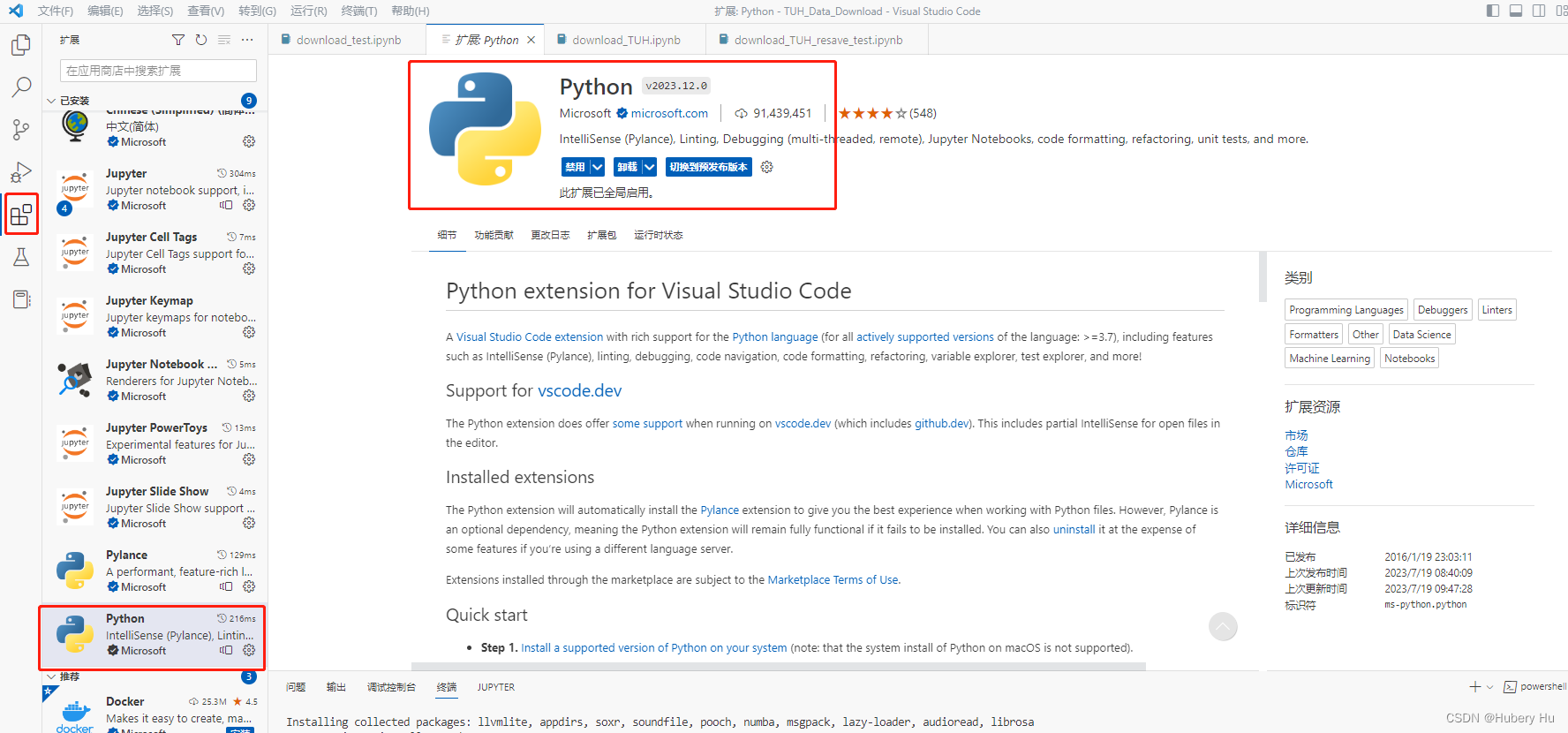The image size is (1568, 733).
Task: Switch to download_test.ipynb tab
Action: (349, 40)
